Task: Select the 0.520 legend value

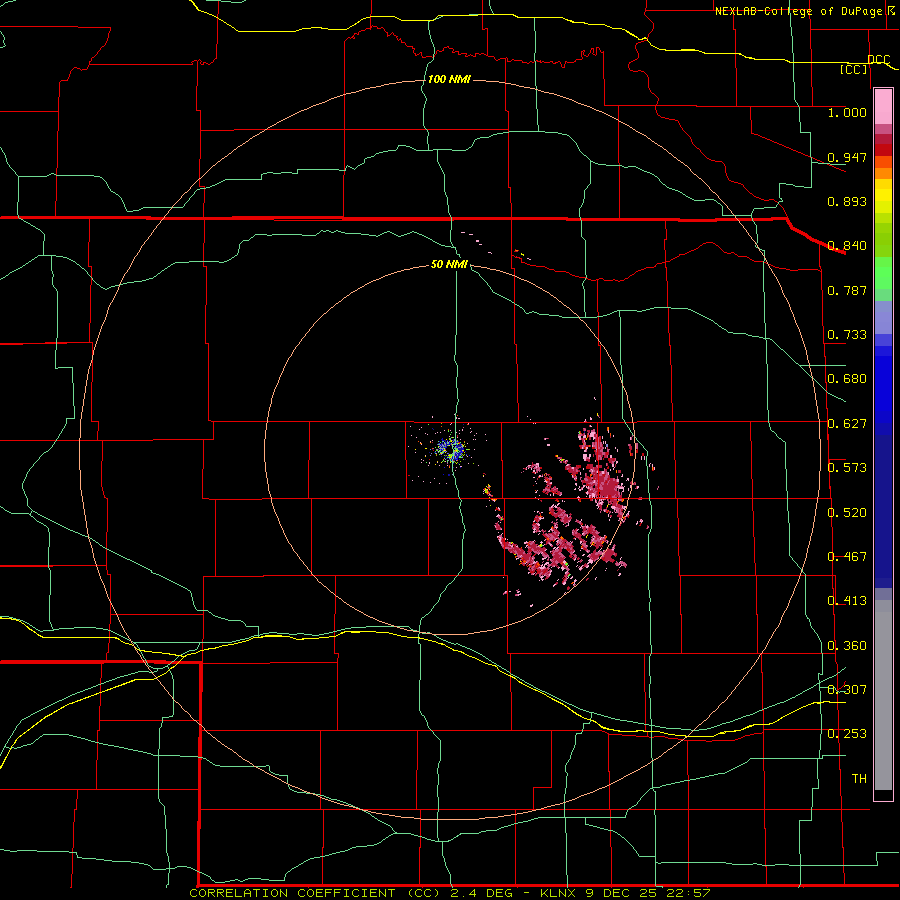Action: pos(847,512)
